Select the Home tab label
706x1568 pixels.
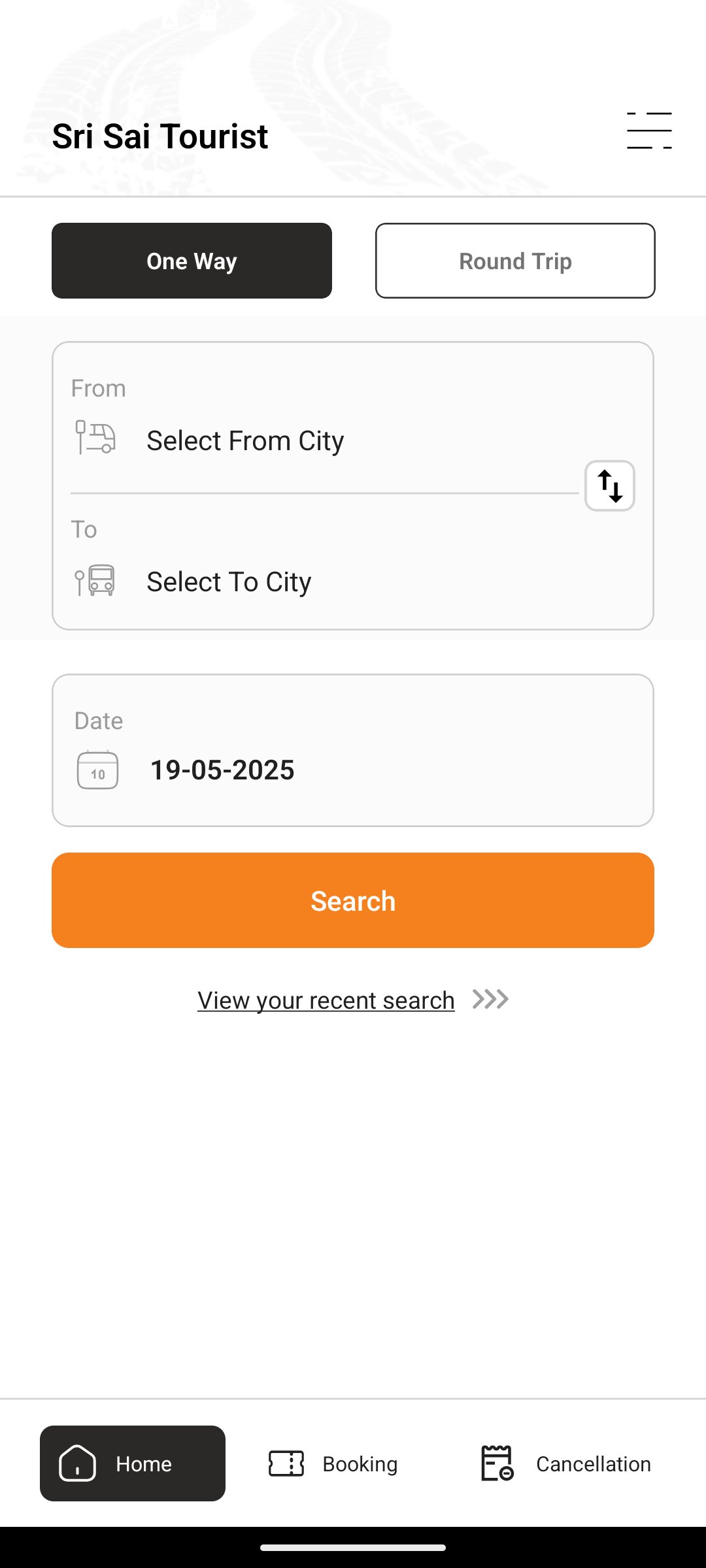(144, 1464)
